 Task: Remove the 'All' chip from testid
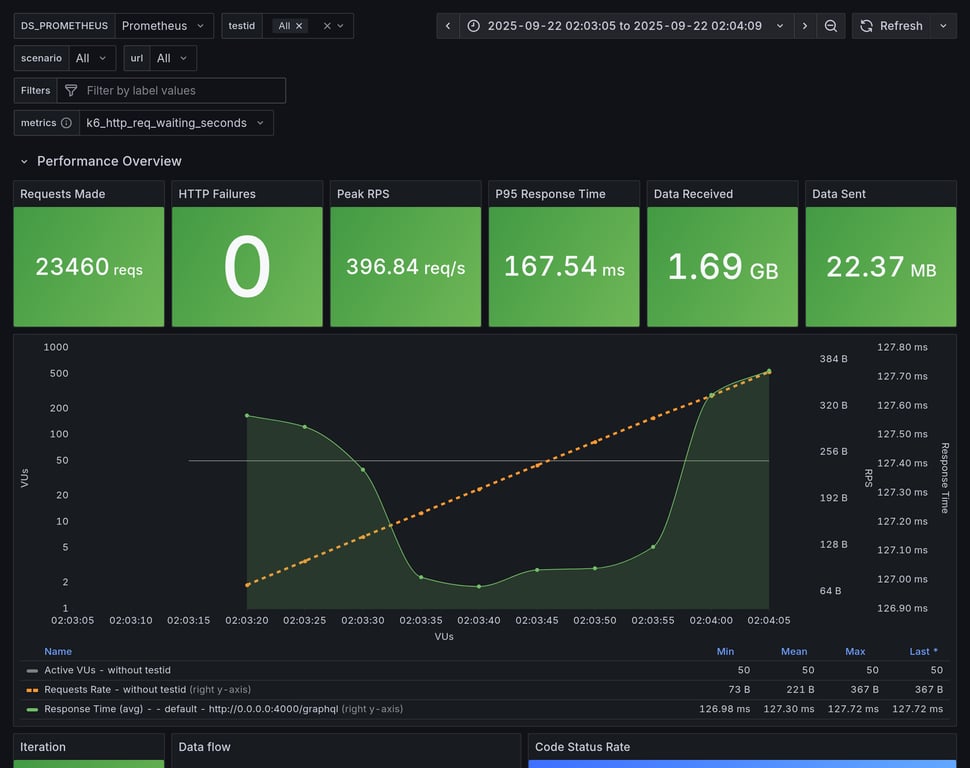(299, 26)
